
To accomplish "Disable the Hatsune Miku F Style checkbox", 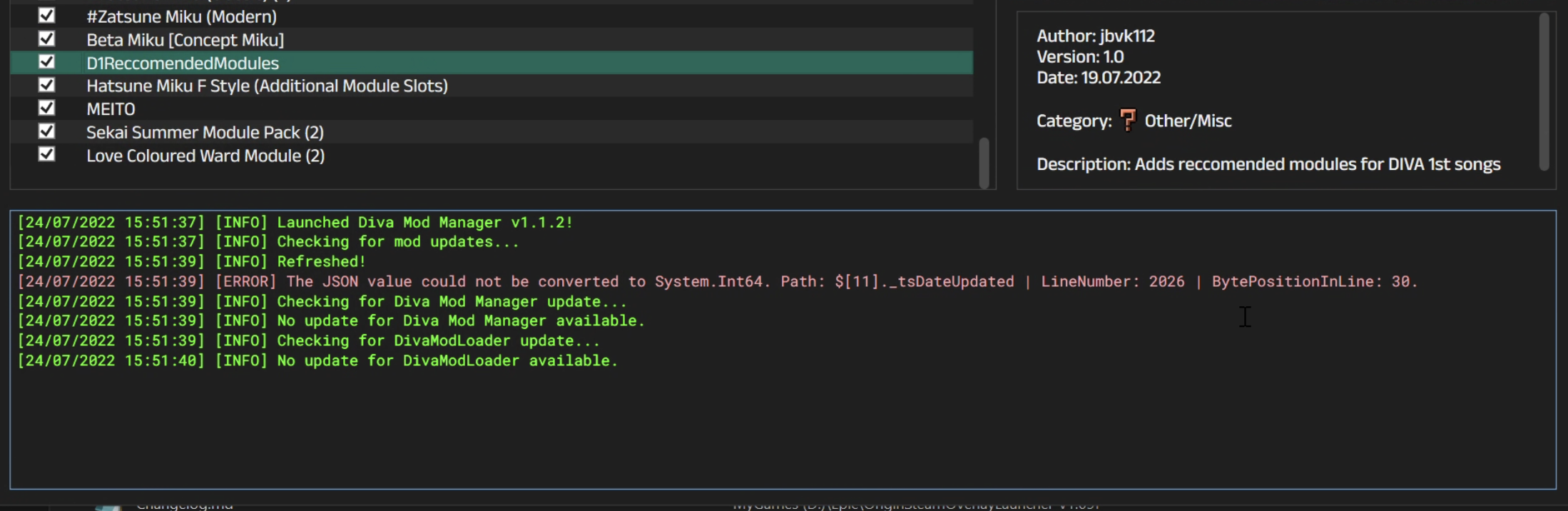I will coord(46,85).
